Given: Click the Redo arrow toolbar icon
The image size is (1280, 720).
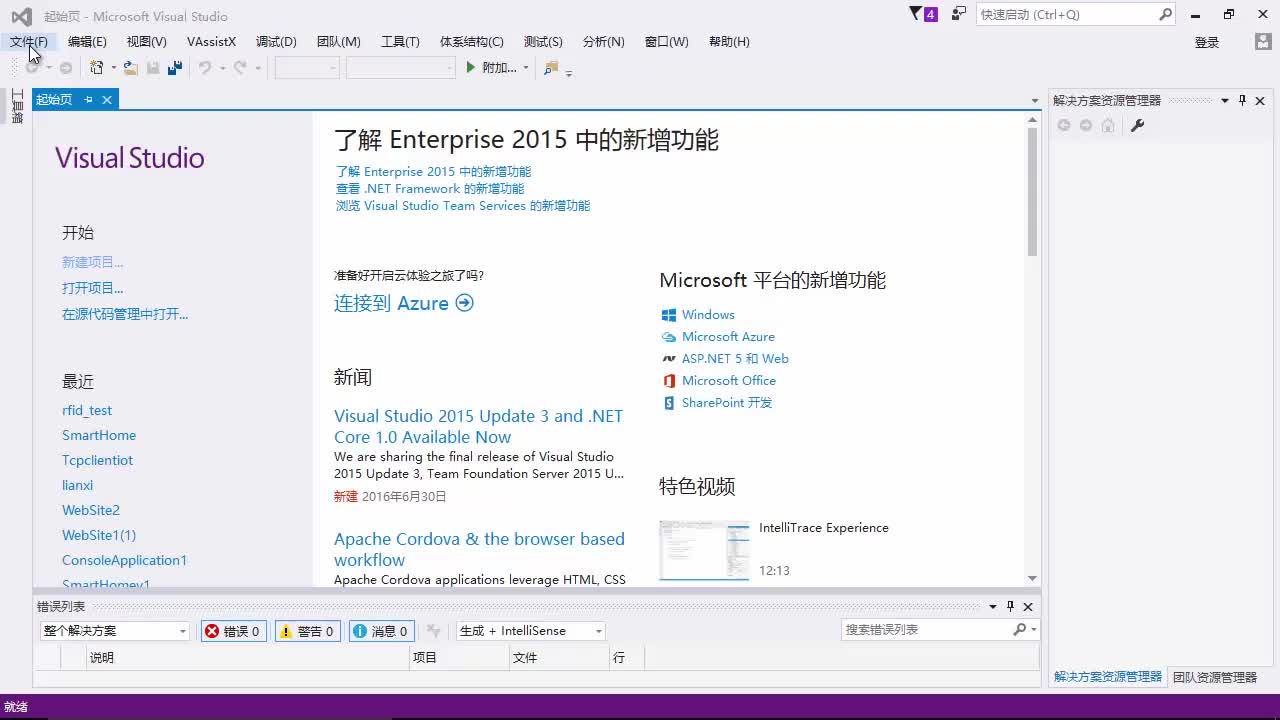Looking at the screenshot, I should point(240,68).
